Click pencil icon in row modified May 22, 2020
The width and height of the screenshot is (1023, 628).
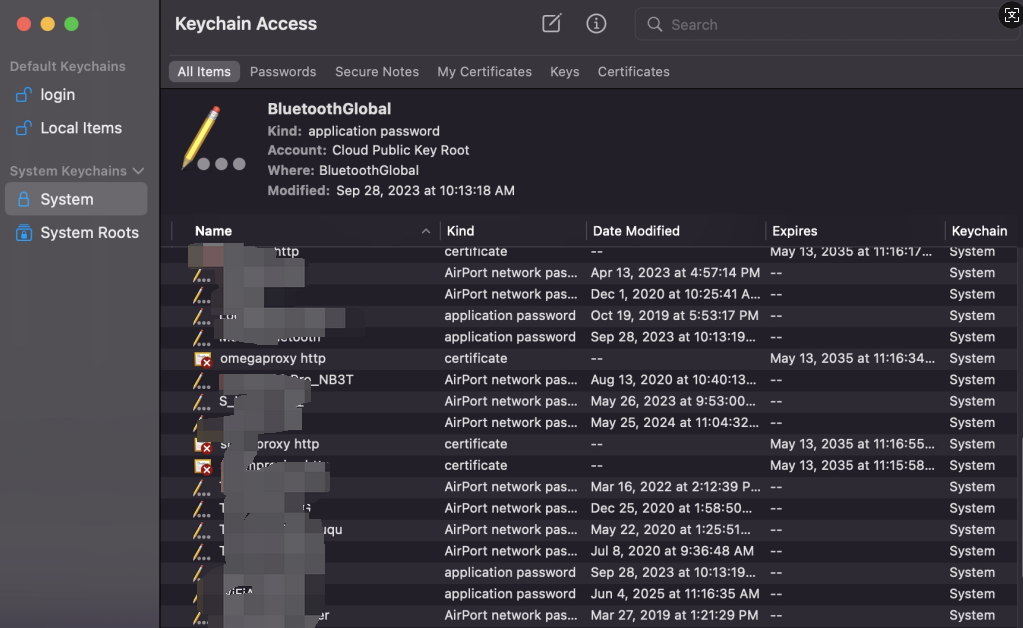coord(201,531)
